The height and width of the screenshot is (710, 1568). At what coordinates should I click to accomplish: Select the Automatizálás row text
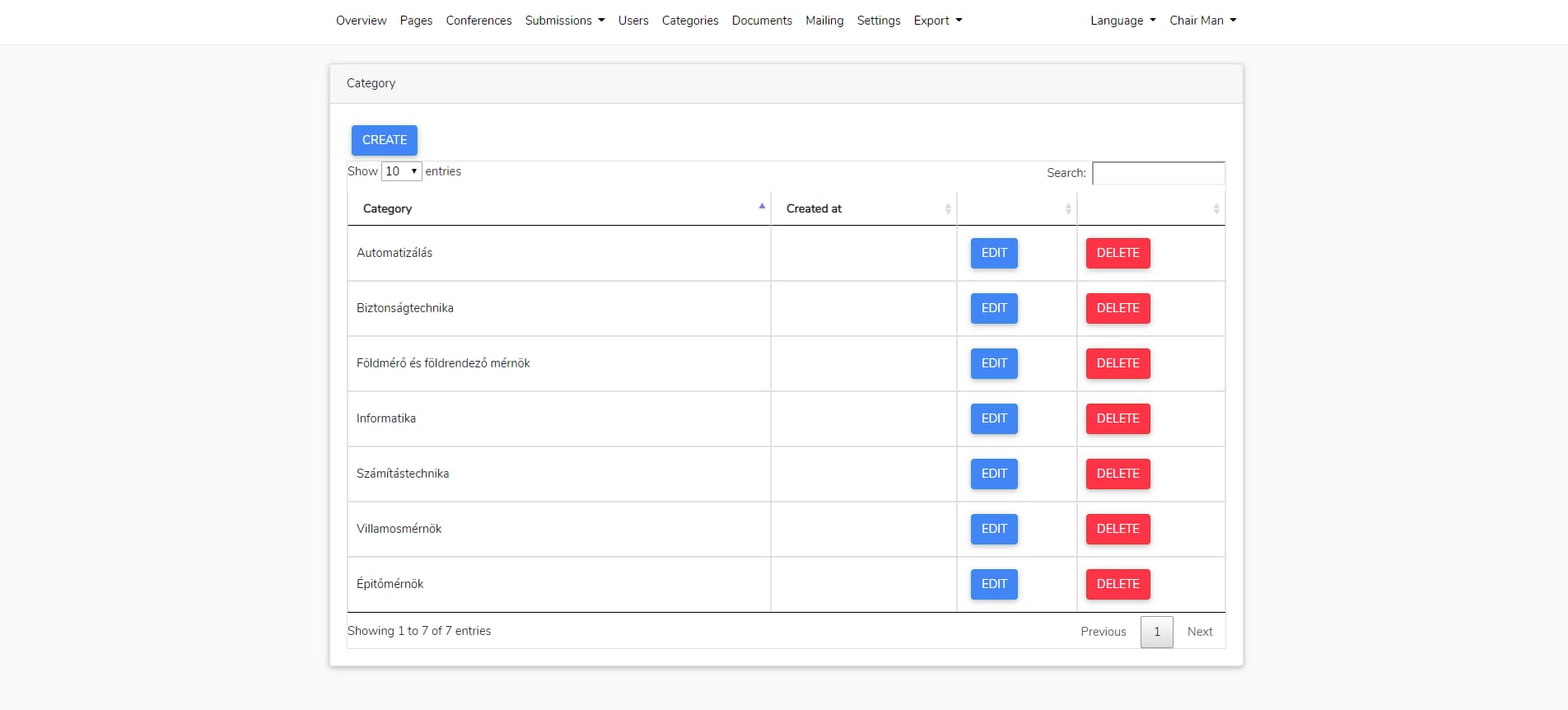(x=394, y=253)
